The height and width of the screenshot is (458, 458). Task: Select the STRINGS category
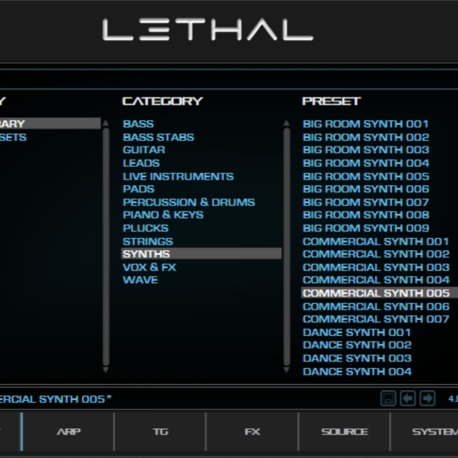[148, 241]
